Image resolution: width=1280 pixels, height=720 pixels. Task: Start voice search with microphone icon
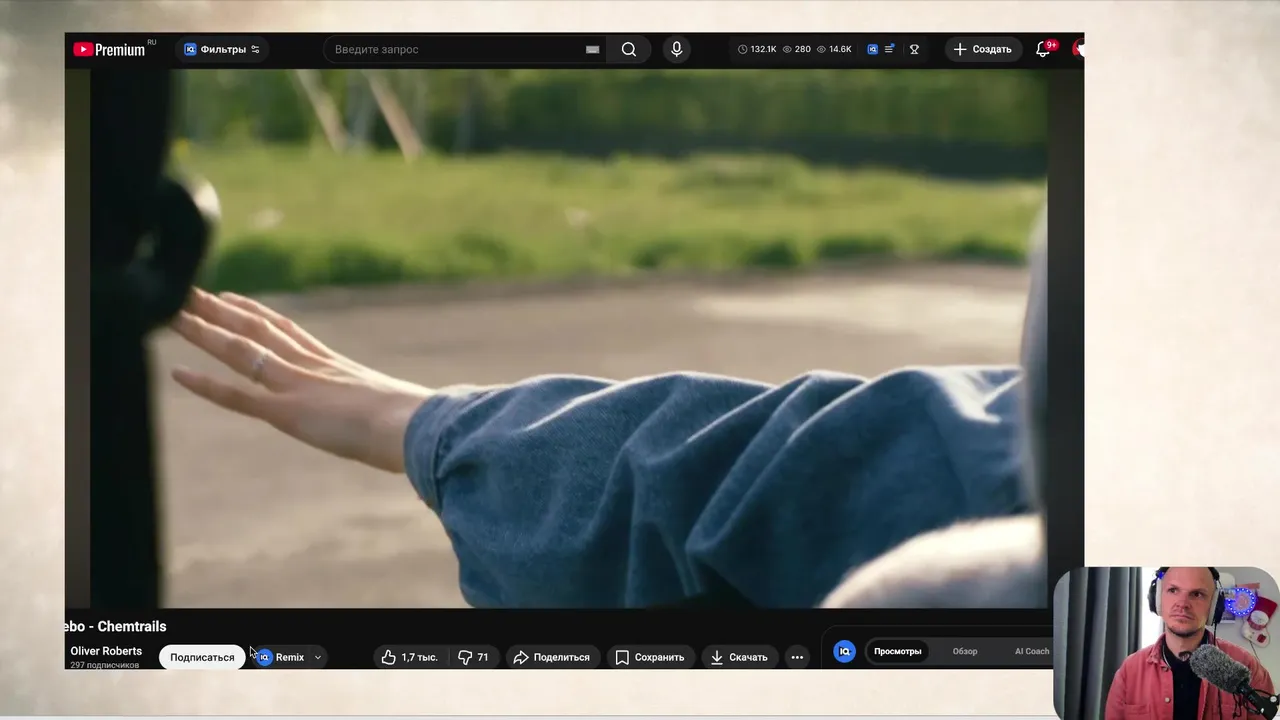pos(677,49)
